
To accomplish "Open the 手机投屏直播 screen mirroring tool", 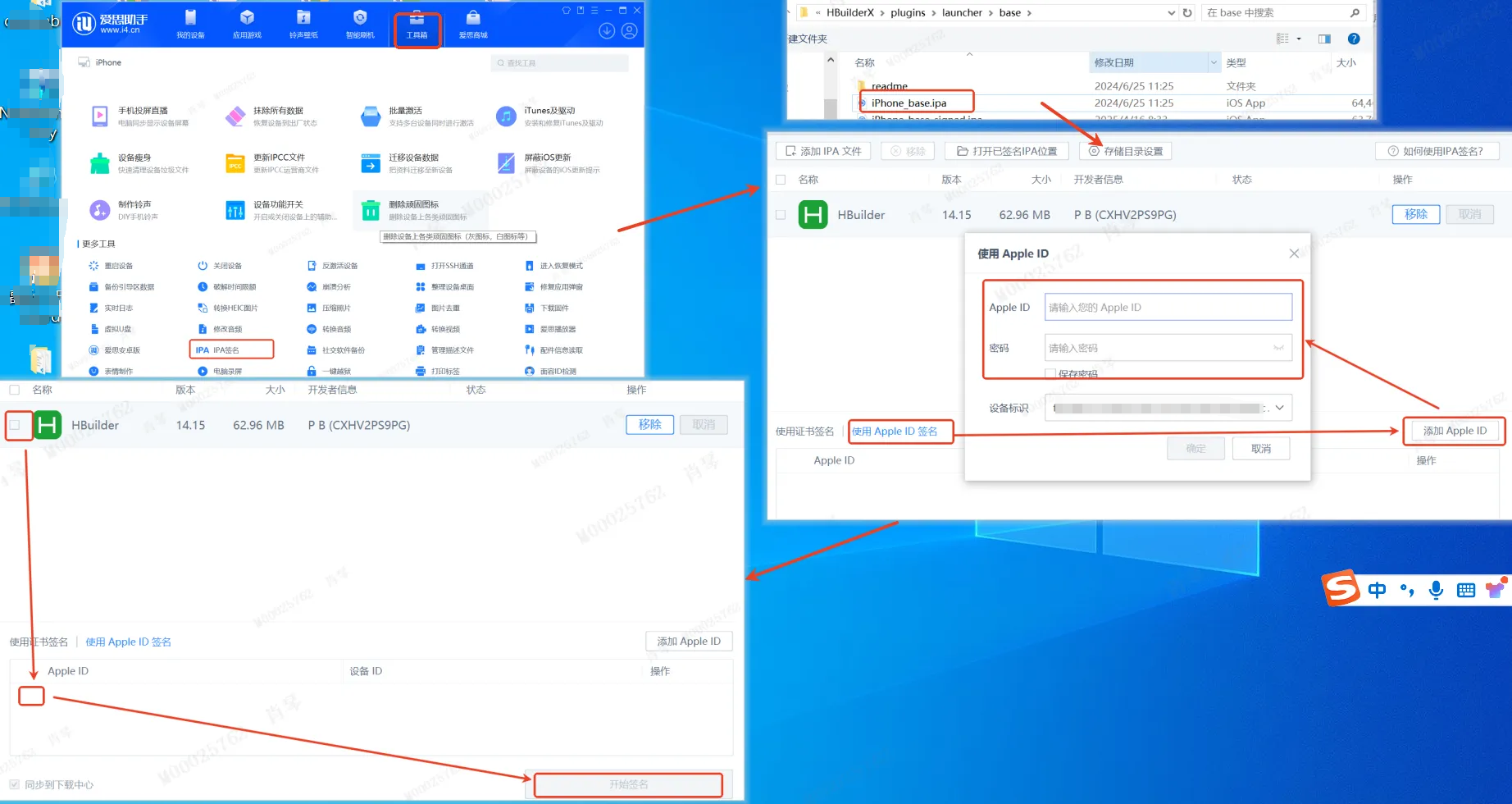I will point(139,116).
